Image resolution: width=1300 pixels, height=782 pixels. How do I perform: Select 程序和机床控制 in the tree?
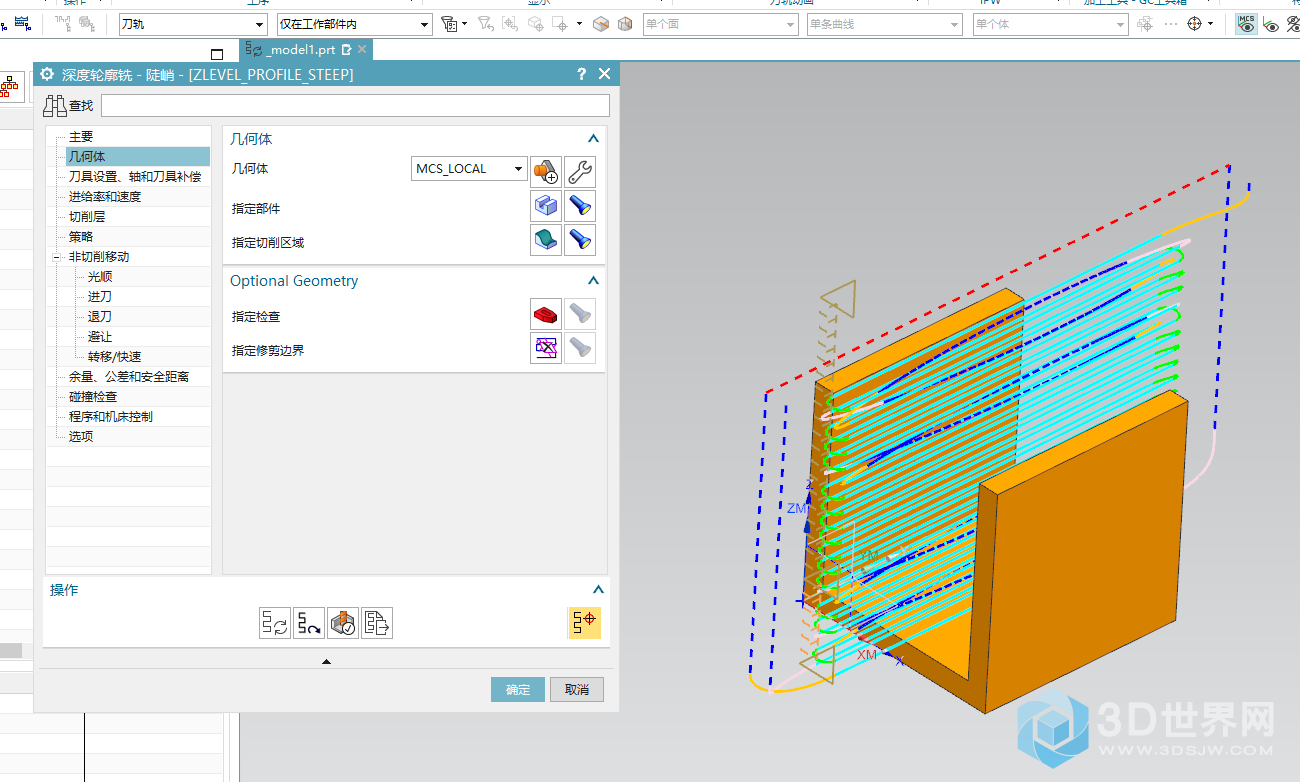point(110,417)
